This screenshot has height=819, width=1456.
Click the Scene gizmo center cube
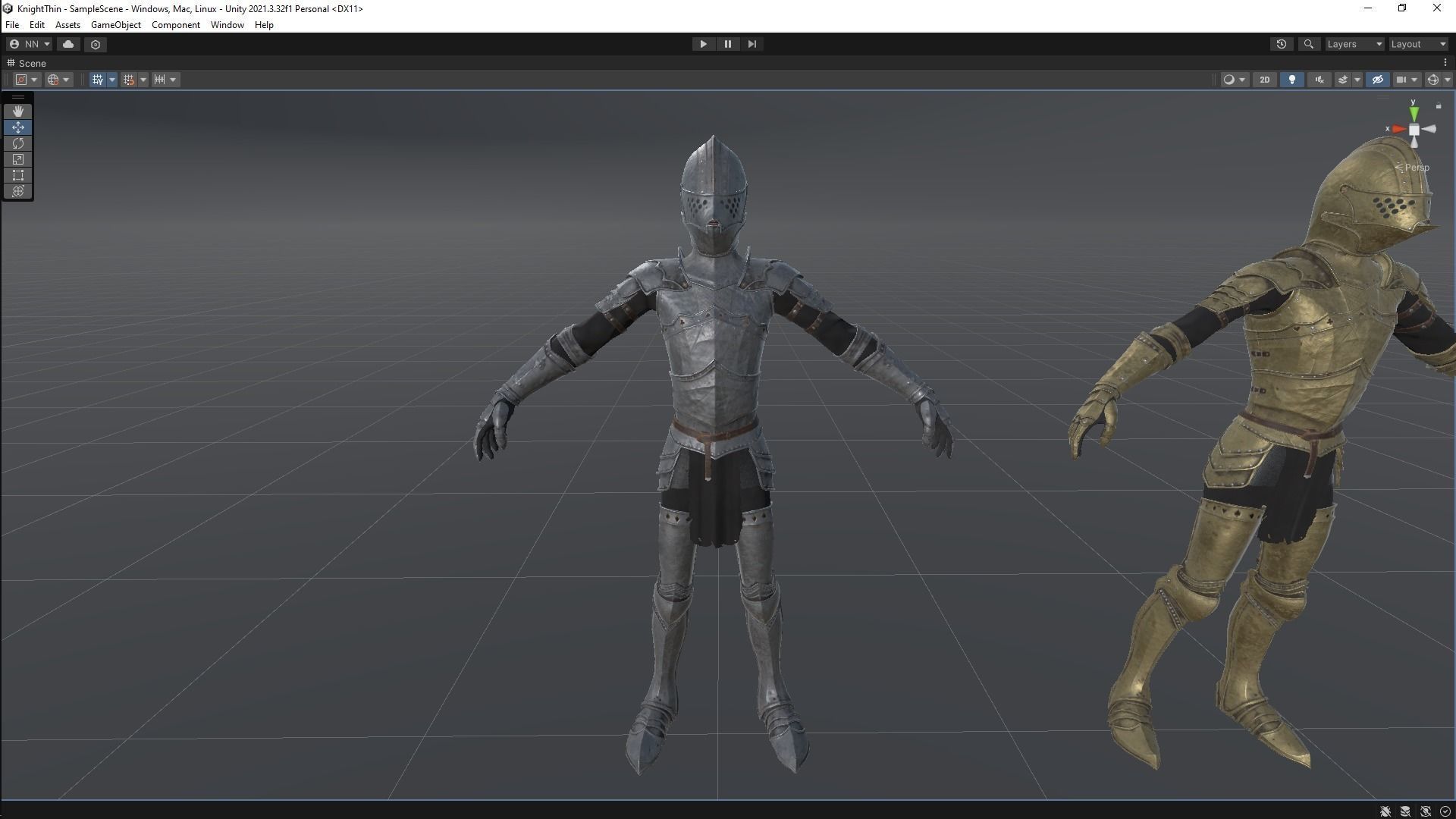point(1414,130)
